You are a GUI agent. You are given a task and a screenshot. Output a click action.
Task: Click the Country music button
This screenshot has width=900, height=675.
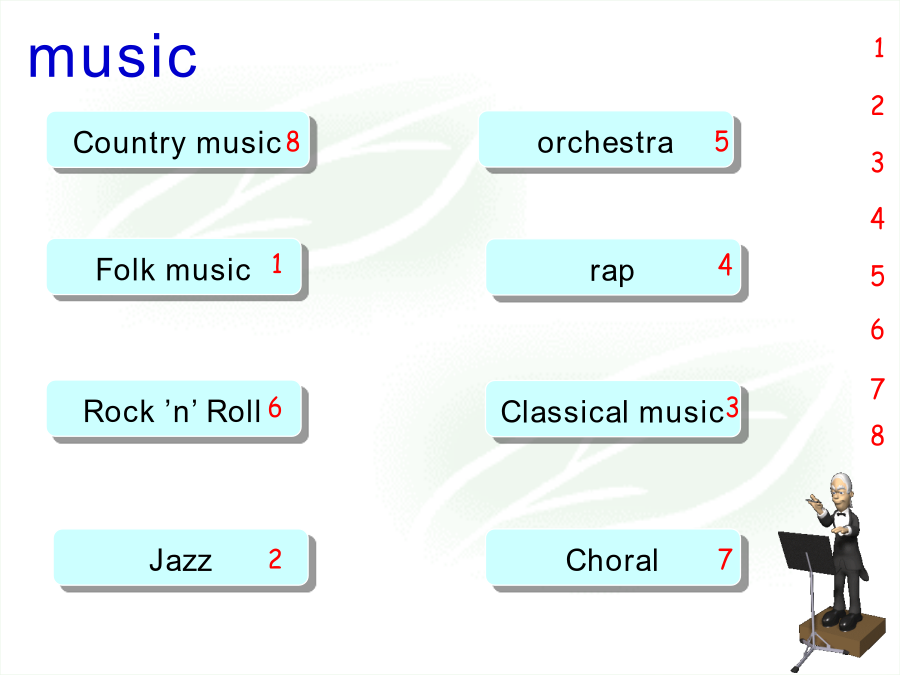tap(179, 140)
